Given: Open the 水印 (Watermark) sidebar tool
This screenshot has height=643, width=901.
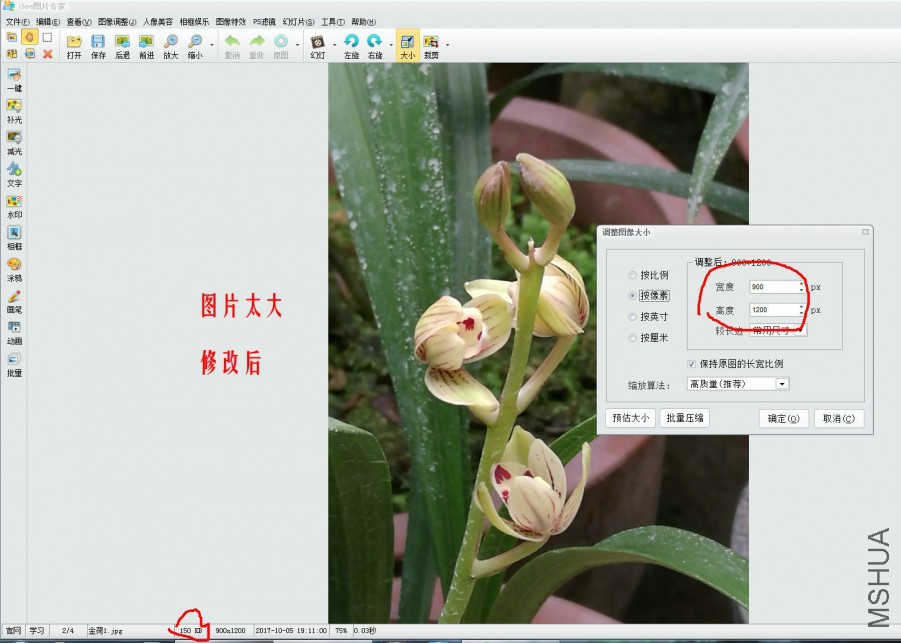Looking at the screenshot, I should [14, 205].
